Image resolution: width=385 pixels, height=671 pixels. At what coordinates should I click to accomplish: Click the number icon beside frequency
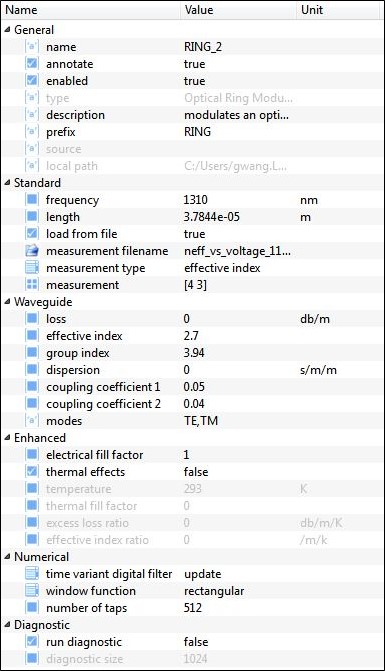(x=32, y=200)
